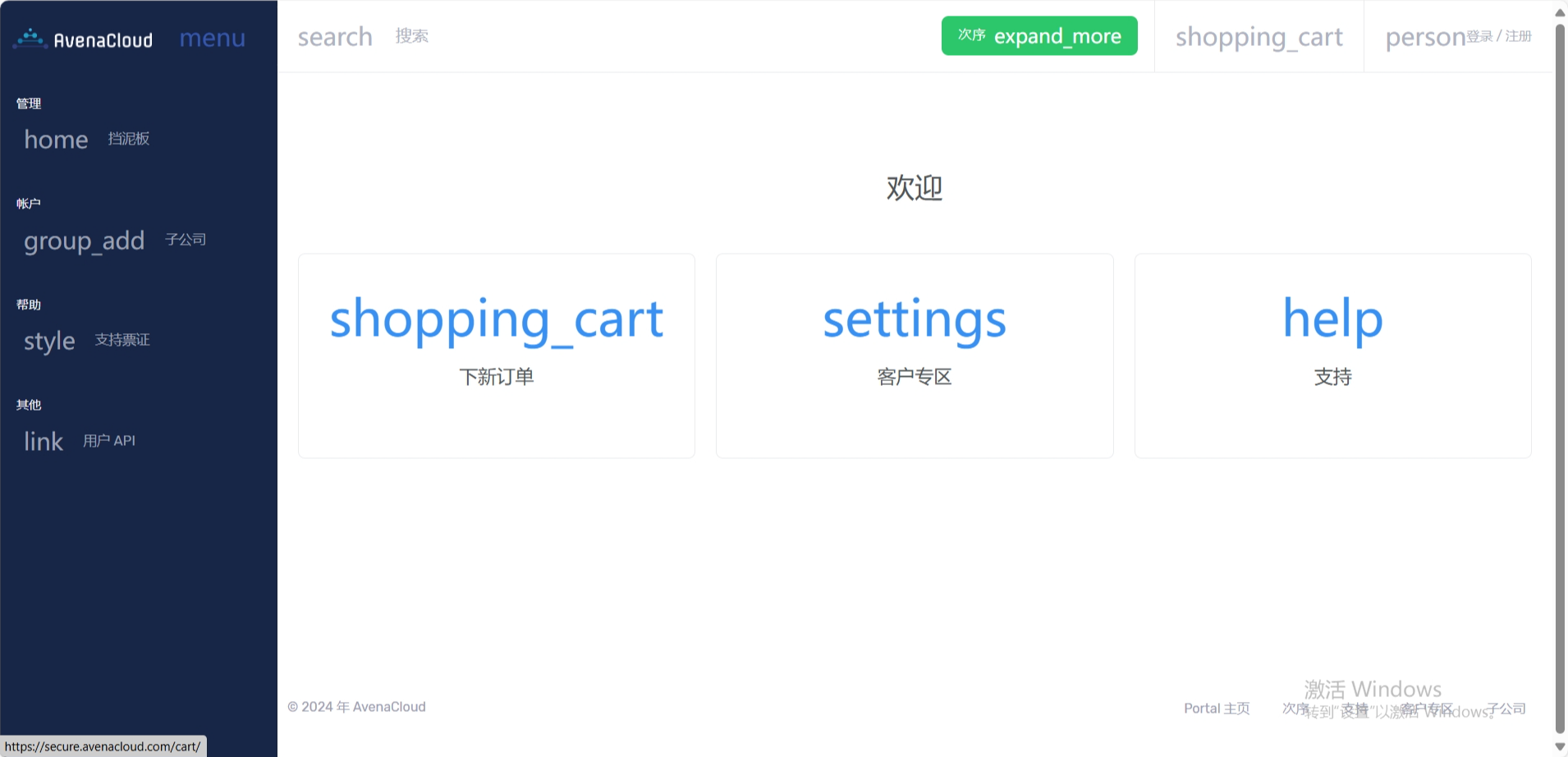Toggle the sidebar with the menu icon

212,39
